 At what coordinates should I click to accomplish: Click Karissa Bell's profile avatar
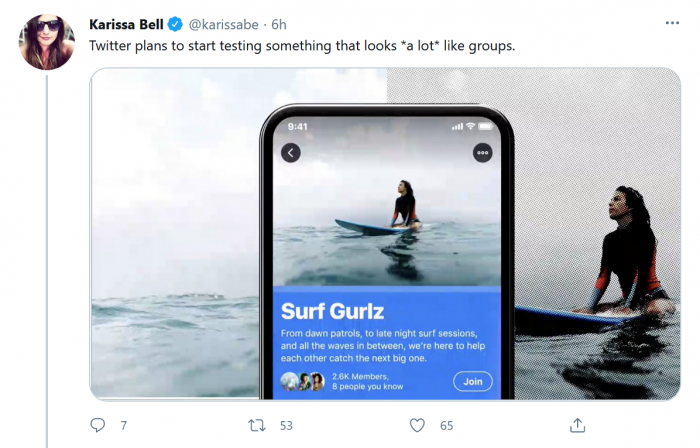pos(47,42)
